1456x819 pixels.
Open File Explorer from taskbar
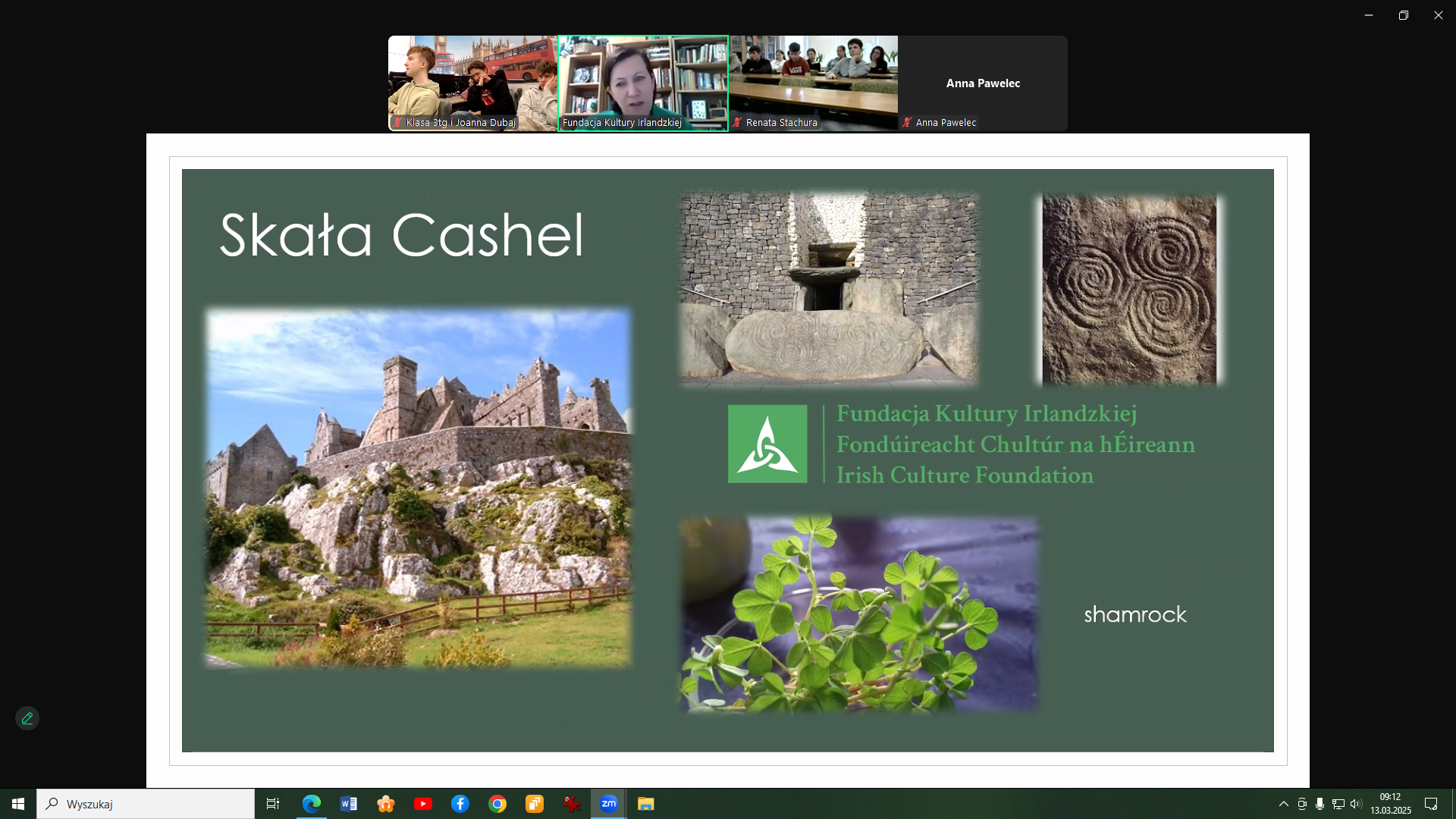pyautogui.click(x=646, y=804)
